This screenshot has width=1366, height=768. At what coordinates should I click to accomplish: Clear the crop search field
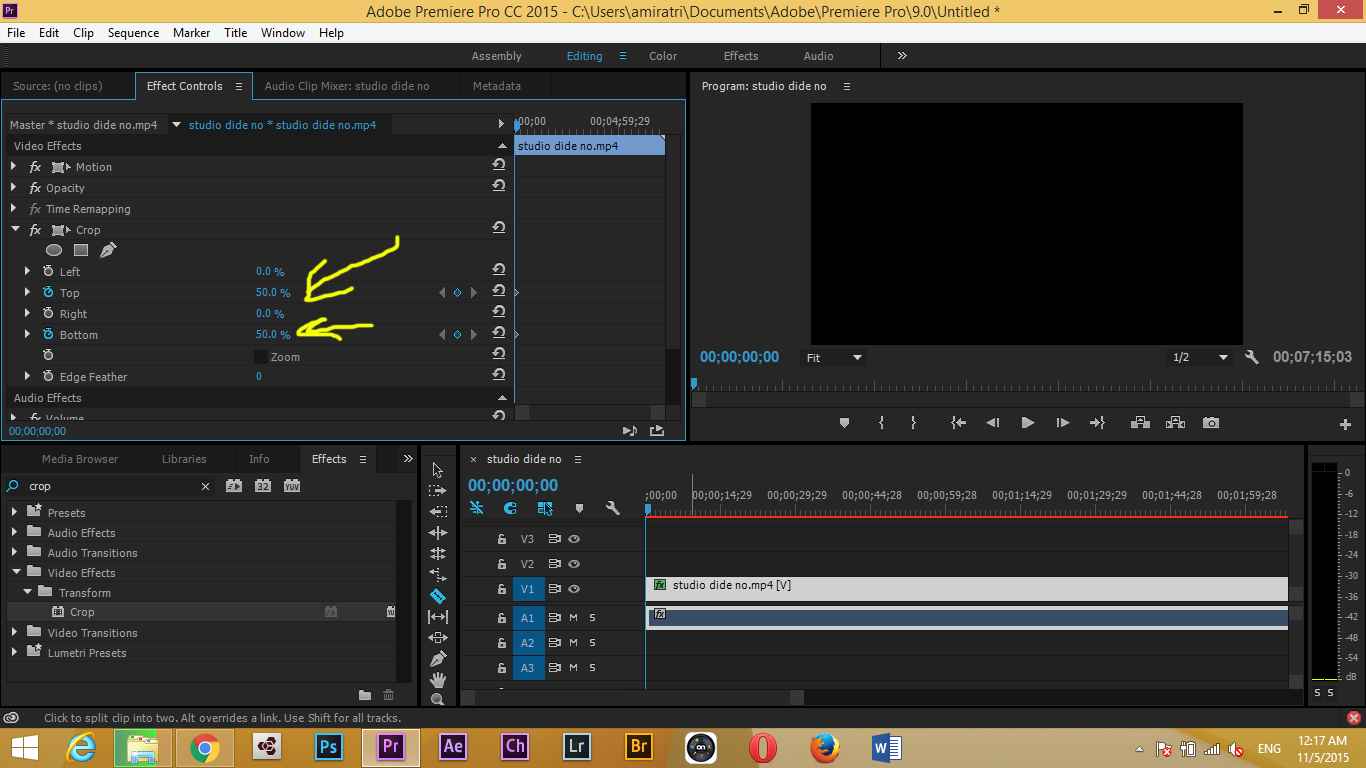(x=205, y=486)
